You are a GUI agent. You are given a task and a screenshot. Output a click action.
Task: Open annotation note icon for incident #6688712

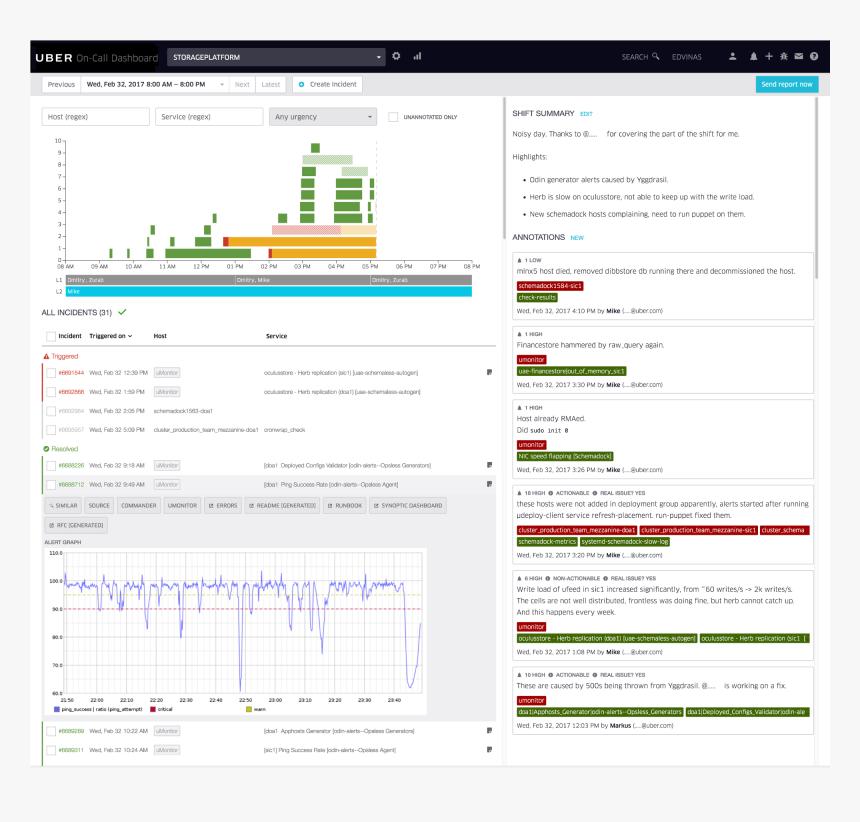point(489,484)
